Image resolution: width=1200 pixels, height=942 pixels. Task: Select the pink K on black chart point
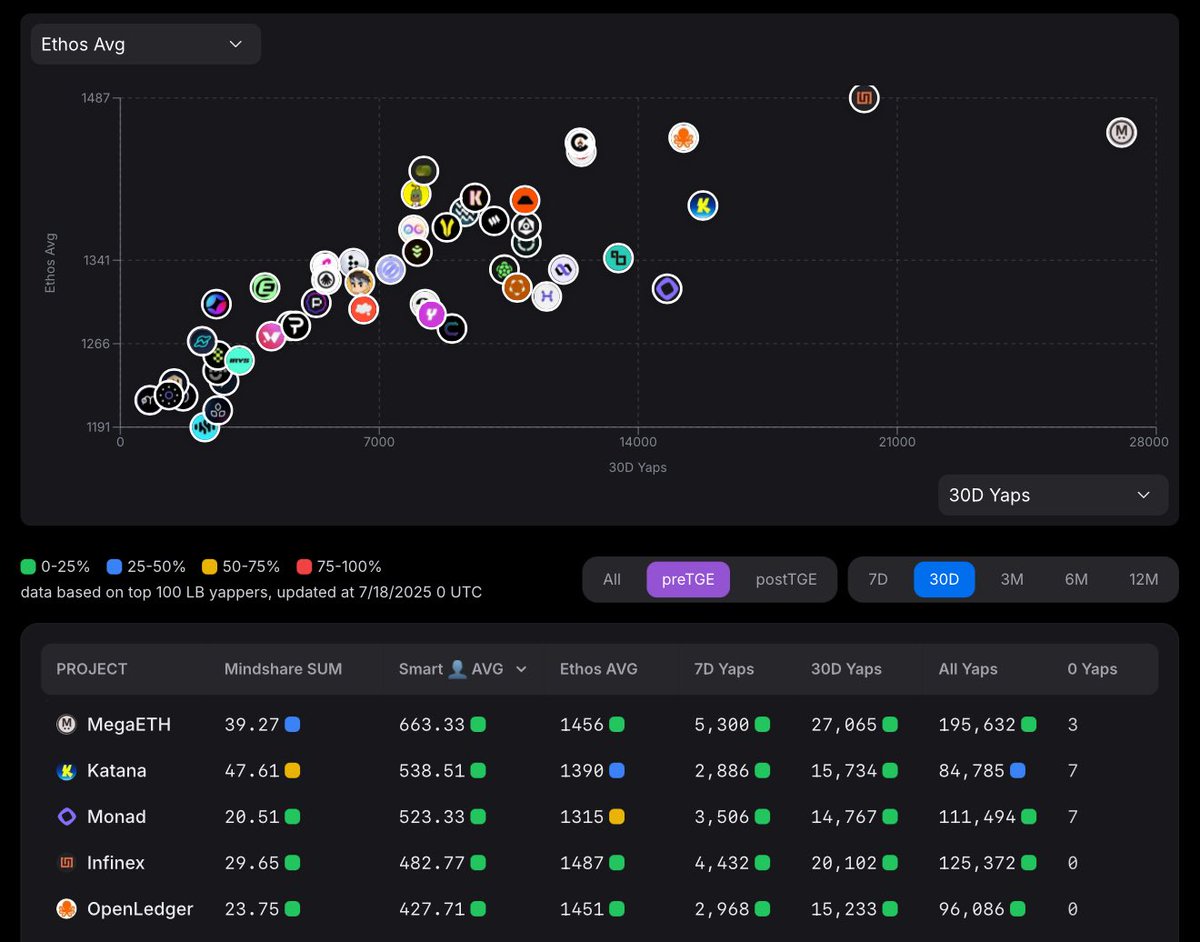pos(475,198)
